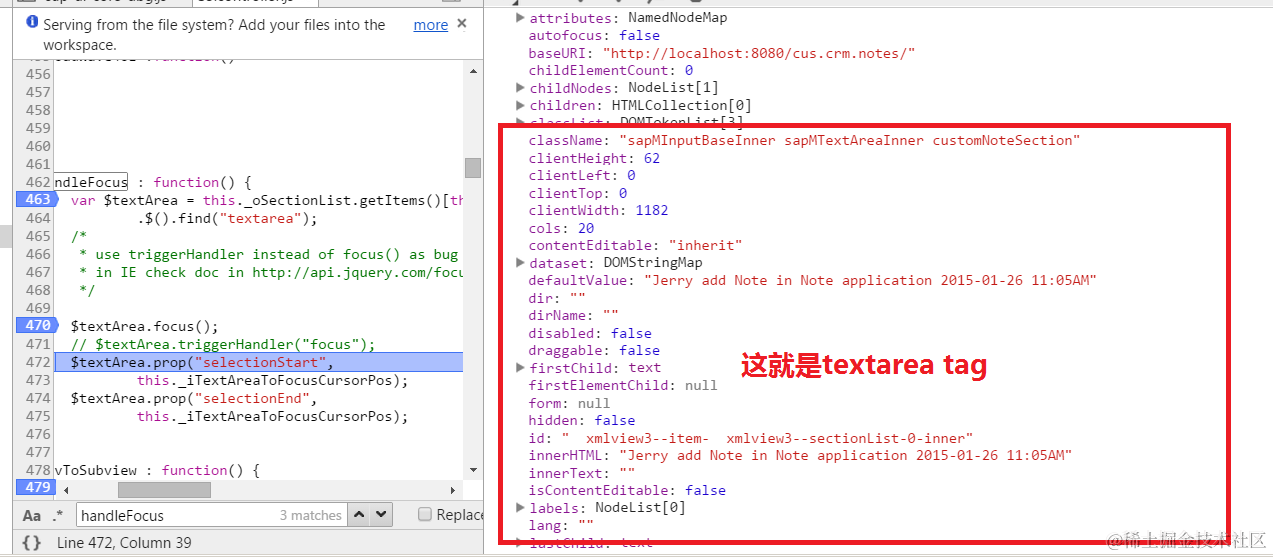Viewport: 1273px width, 557px height.
Task: Click the right arrow of horizontal scrollbar
Action: click(454, 490)
